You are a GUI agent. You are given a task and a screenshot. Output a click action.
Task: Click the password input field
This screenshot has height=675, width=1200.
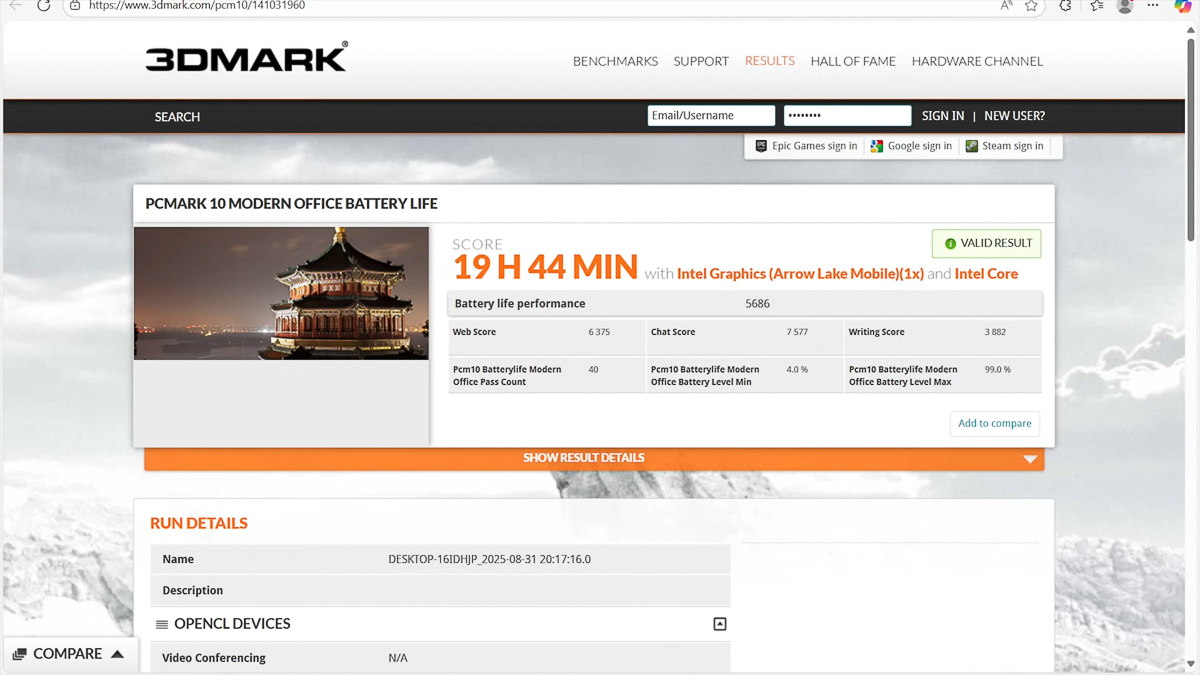click(847, 116)
